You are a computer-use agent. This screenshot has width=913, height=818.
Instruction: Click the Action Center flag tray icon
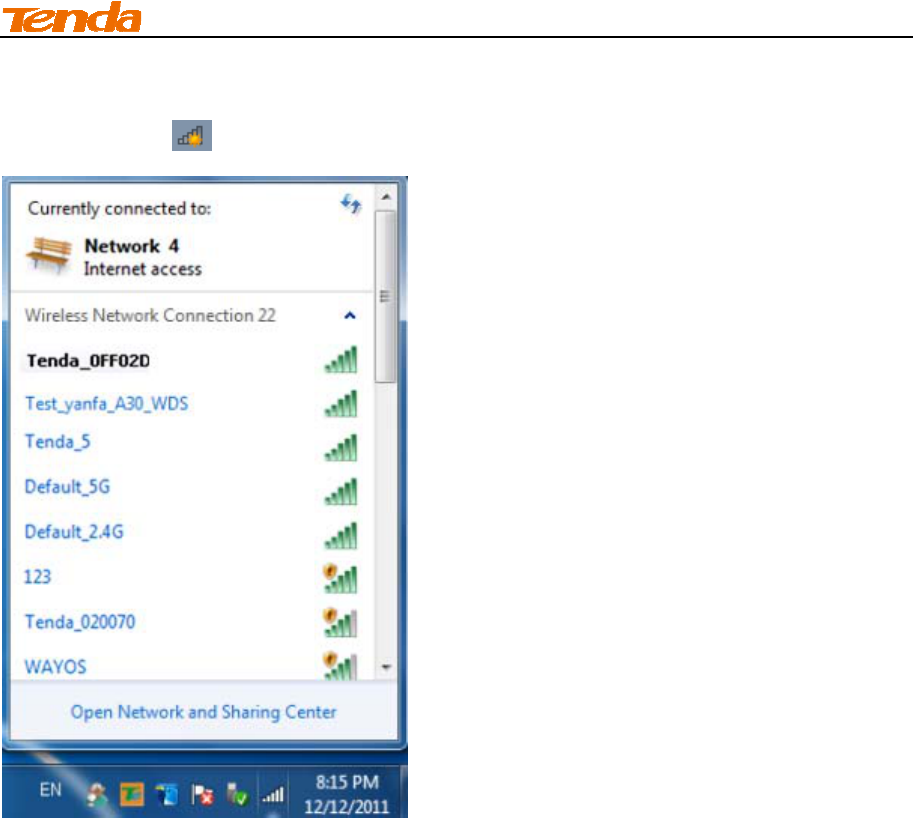click(202, 795)
